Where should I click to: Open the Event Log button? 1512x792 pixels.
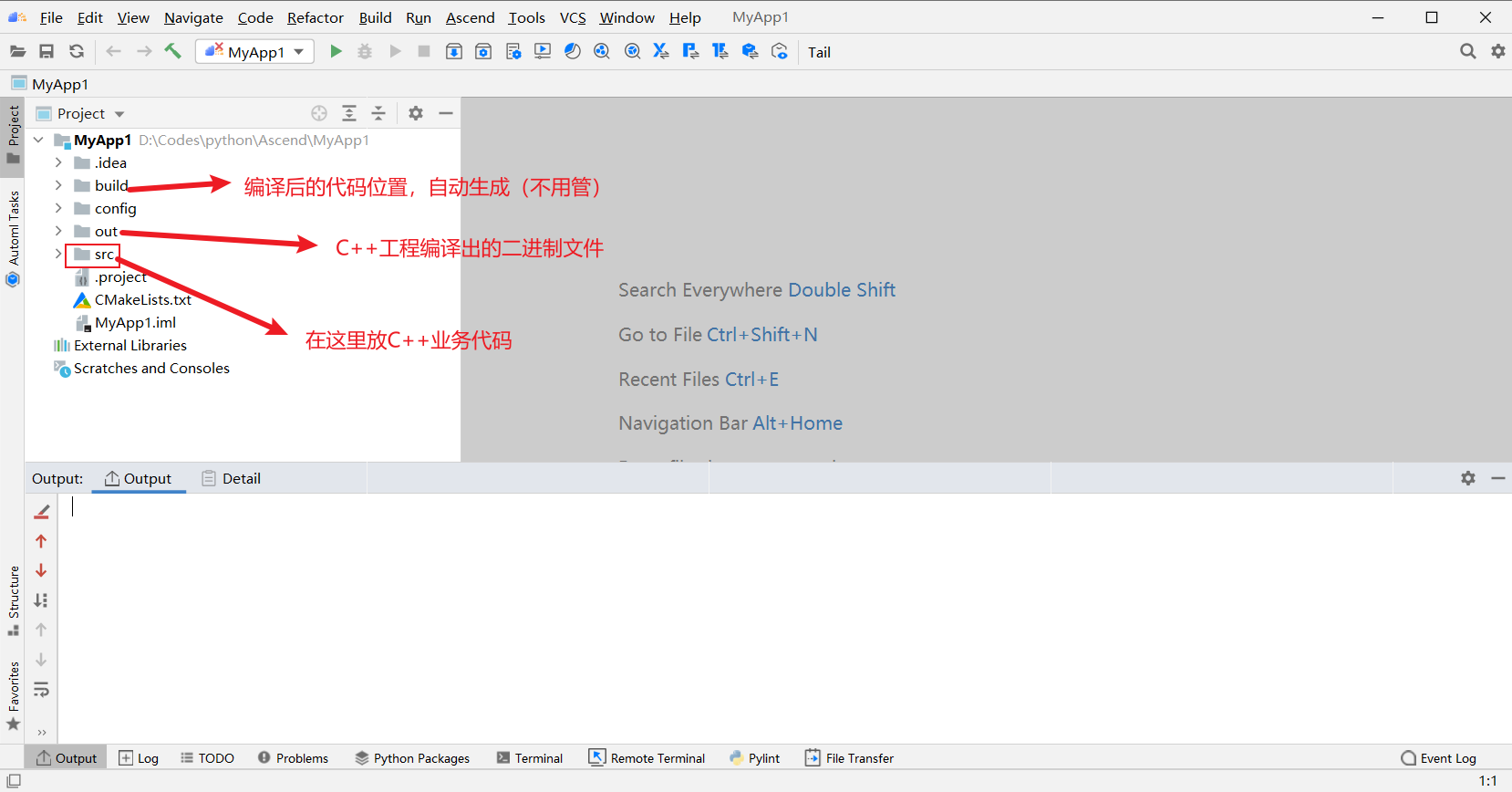tap(1438, 758)
